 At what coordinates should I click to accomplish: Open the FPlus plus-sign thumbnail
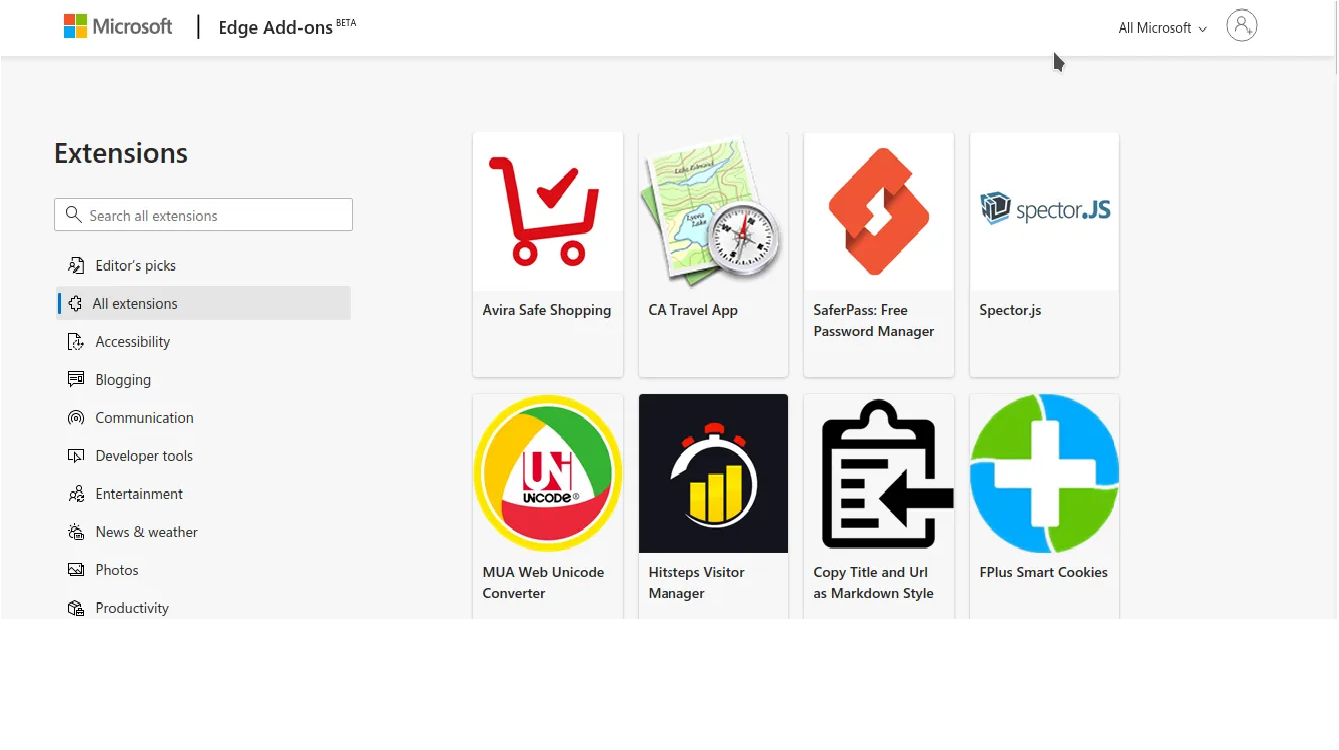pyautogui.click(x=1044, y=473)
